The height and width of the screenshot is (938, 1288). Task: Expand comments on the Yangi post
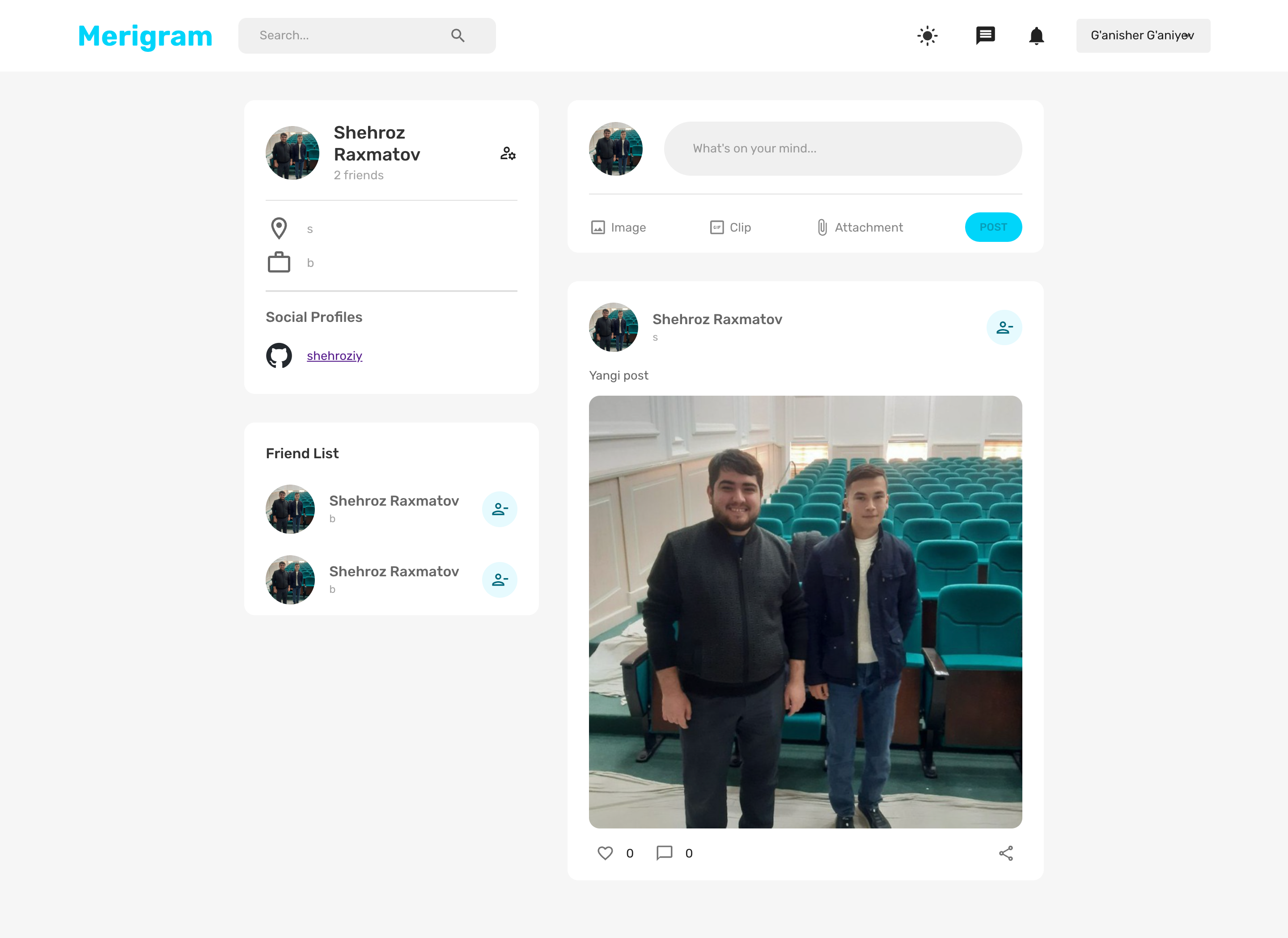pos(664,853)
